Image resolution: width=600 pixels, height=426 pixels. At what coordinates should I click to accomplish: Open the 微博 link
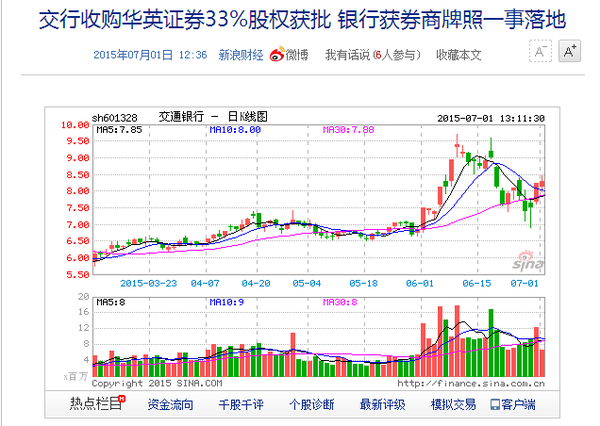297,55
